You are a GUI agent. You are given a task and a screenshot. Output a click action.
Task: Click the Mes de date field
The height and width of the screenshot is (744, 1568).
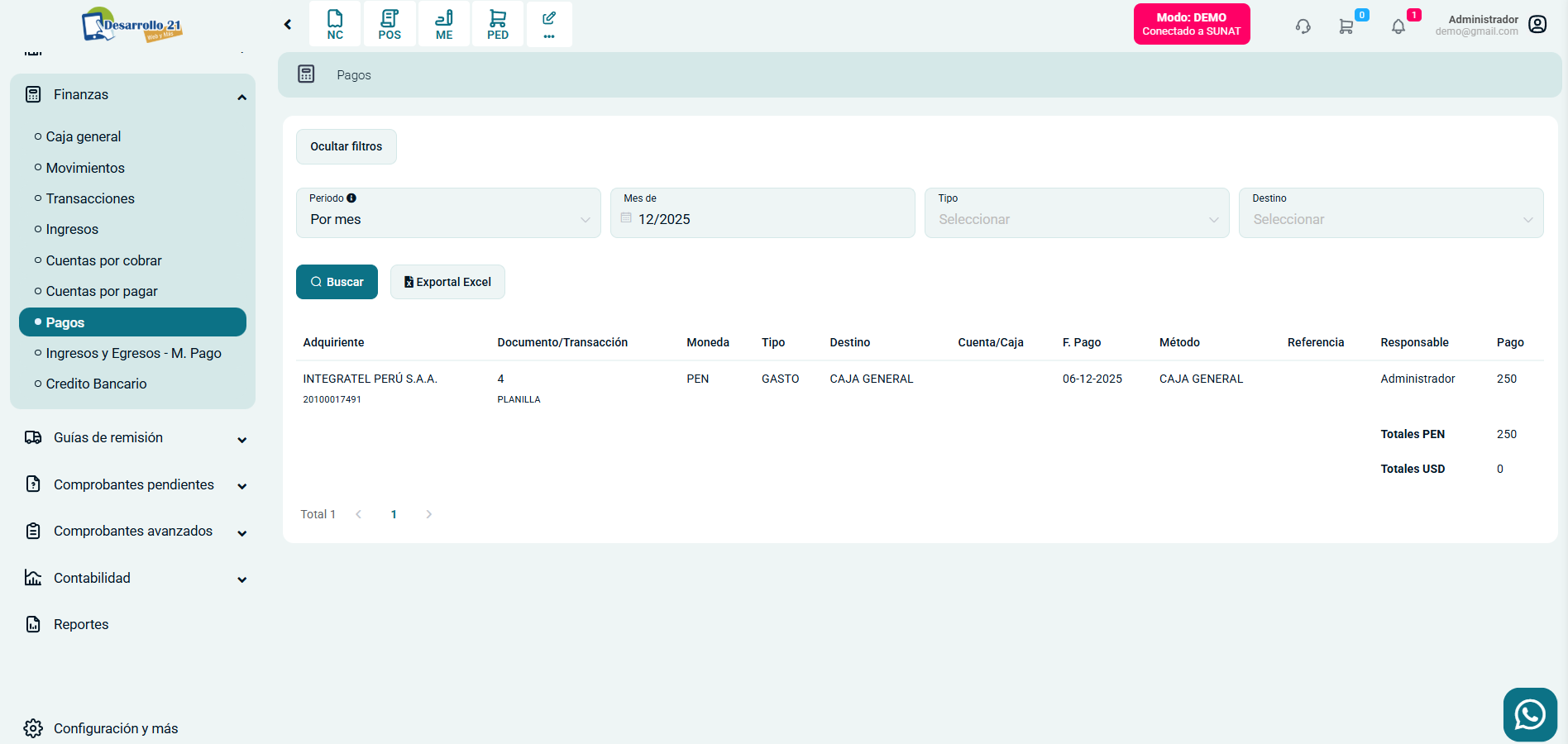point(762,219)
